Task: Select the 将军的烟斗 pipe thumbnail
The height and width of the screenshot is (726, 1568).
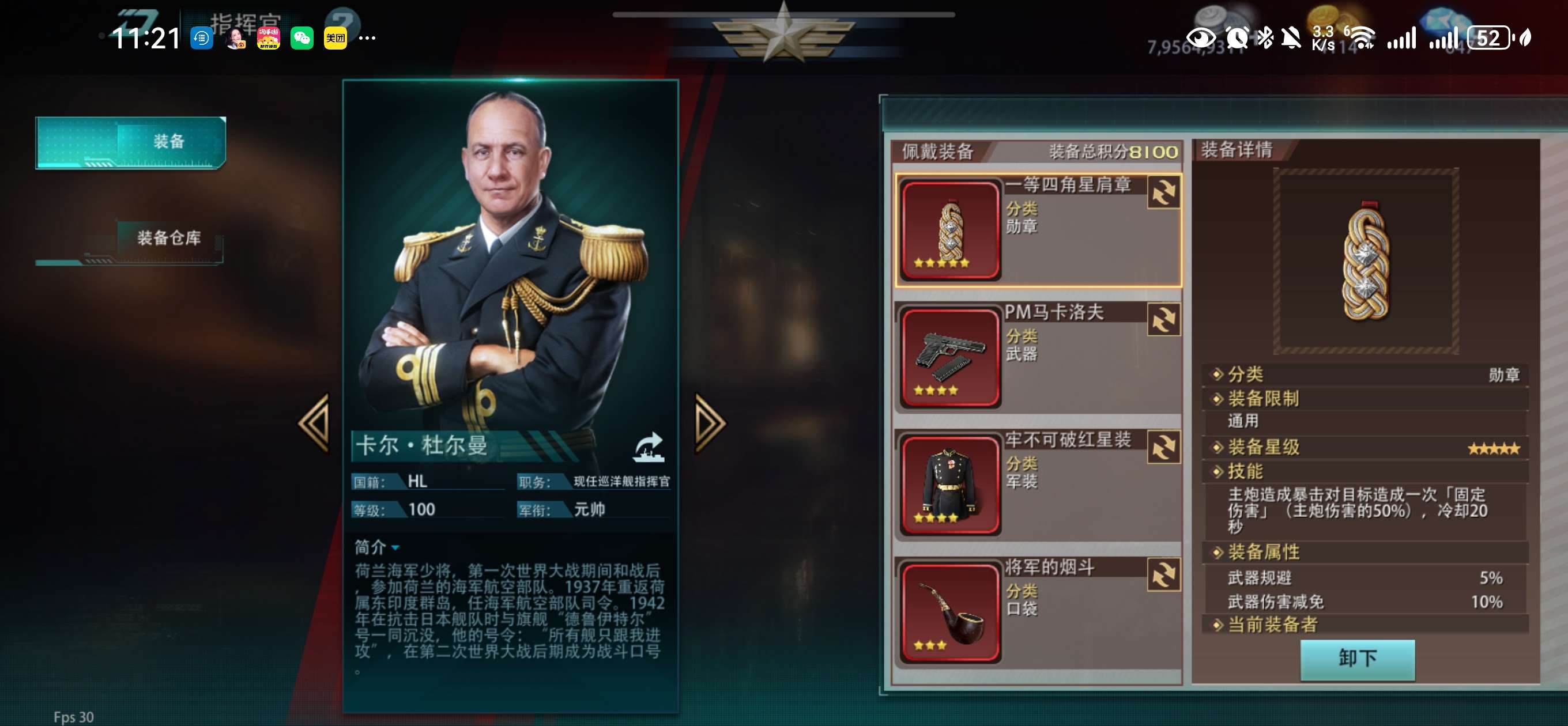Action: point(950,612)
